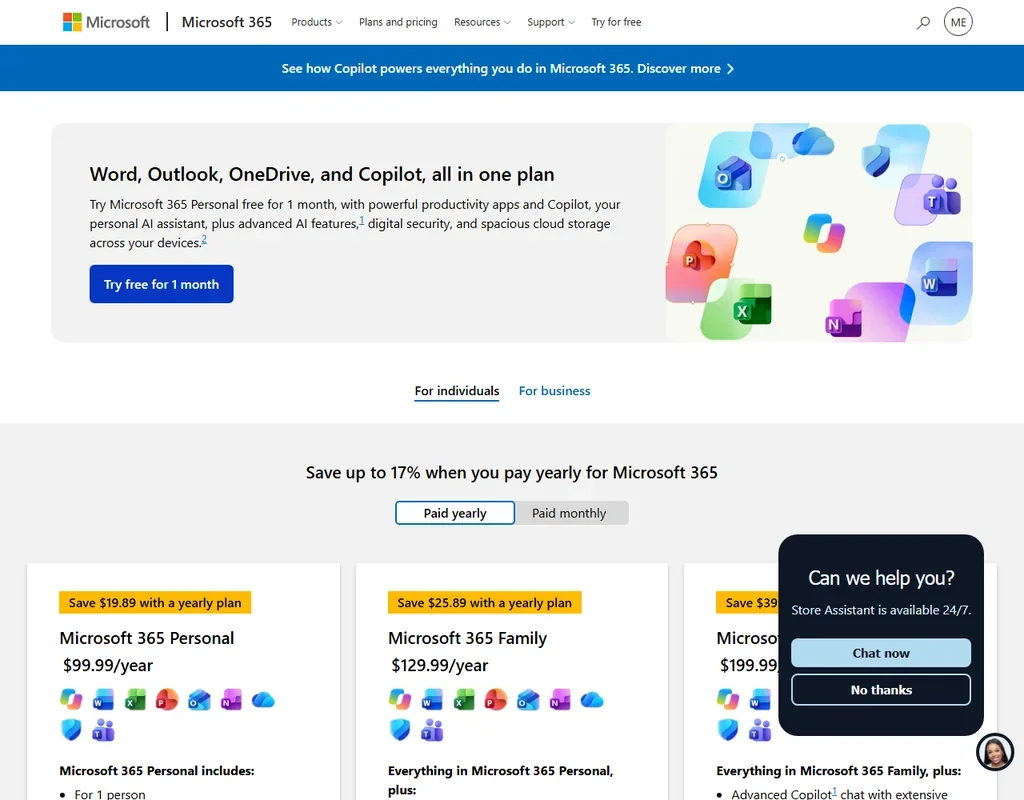This screenshot has width=1024, height=800.
Task: Click Microsoft 365 Personal plan title
Action: [147, 638]
